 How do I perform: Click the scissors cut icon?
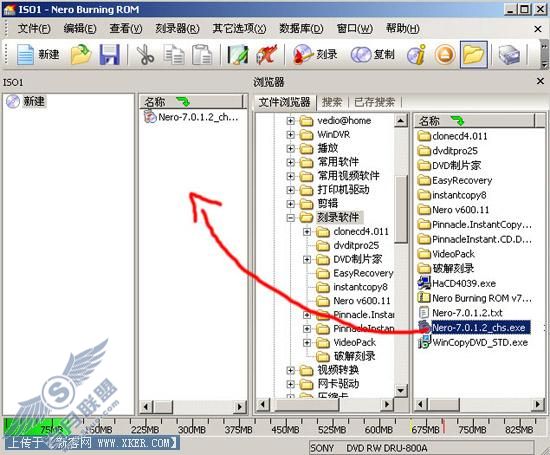click(x=145, y=55)
